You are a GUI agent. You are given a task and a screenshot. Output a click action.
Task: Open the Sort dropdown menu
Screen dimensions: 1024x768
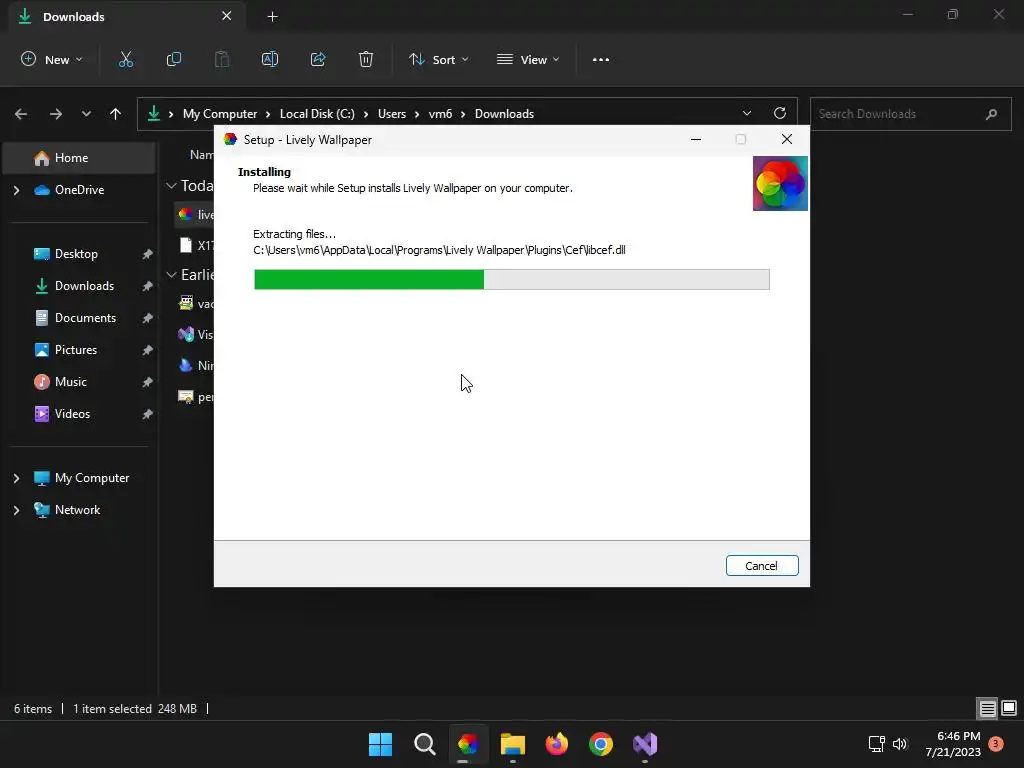pos(439,59)
